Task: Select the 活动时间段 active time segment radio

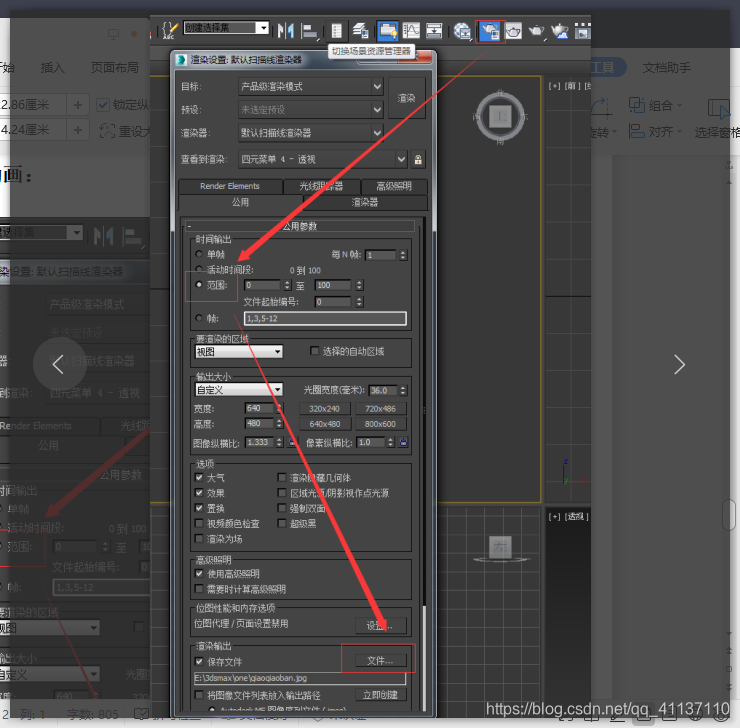Action: tap(199, 269)
